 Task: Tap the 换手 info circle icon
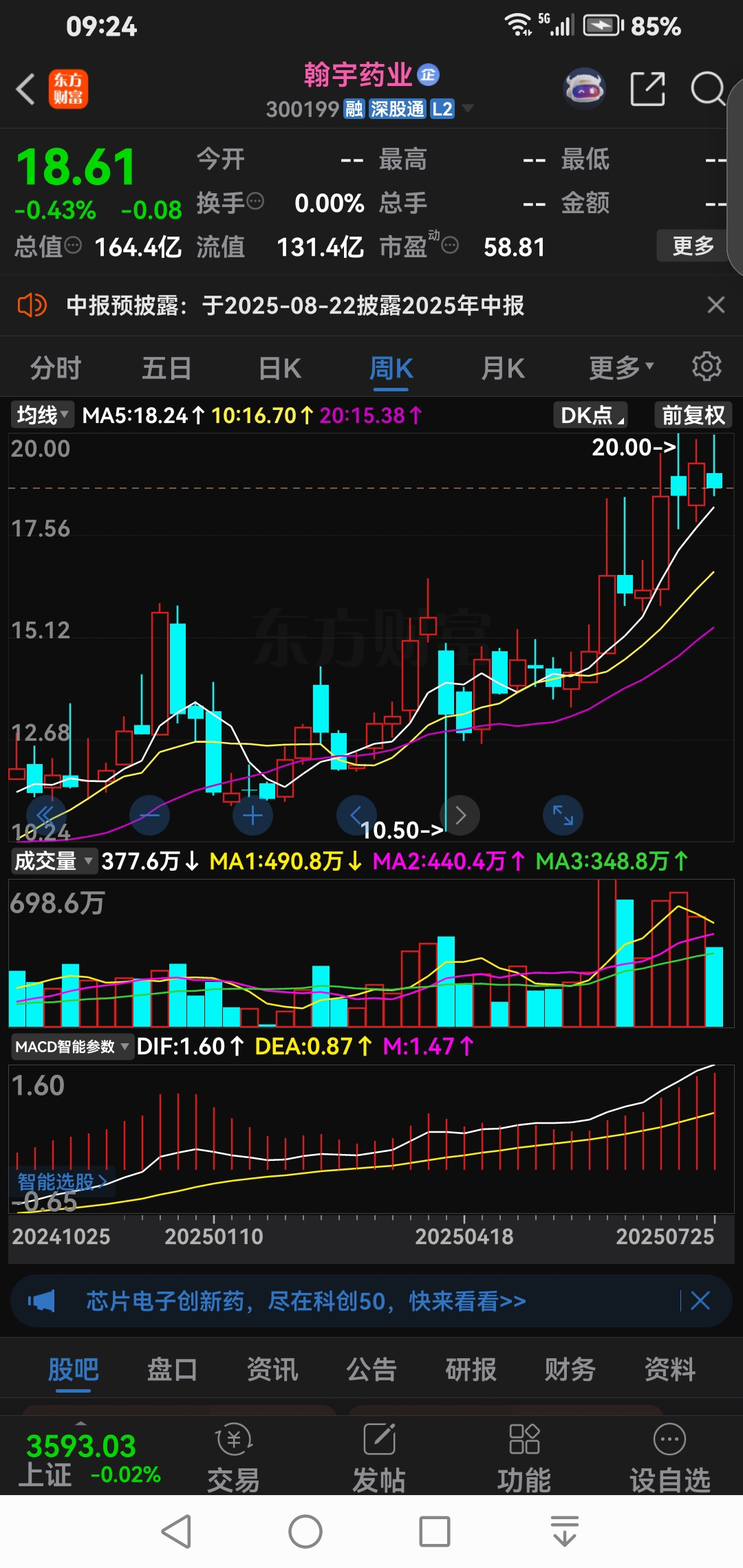[255, 202]
